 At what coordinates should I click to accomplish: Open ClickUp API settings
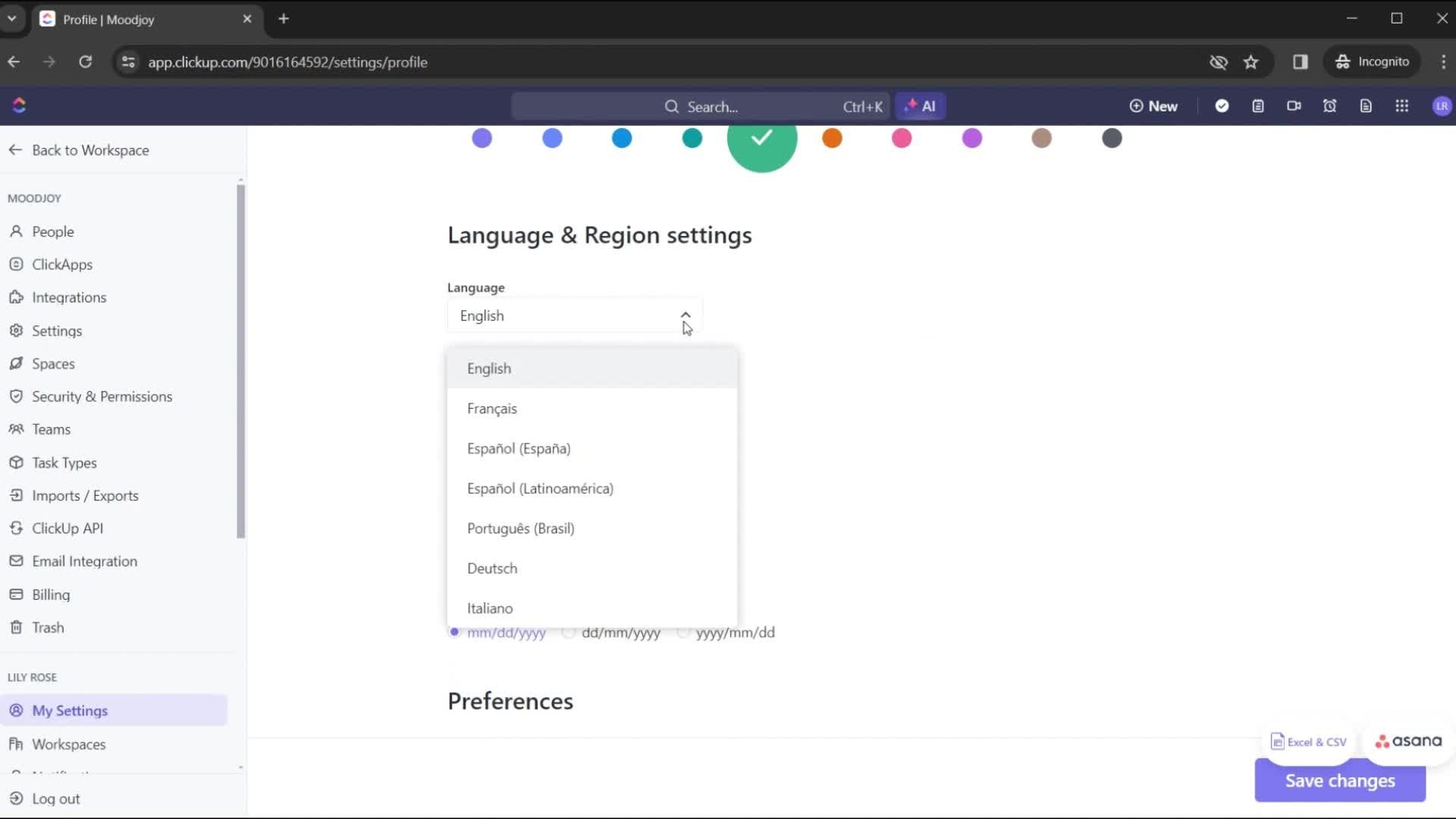click(67, 528)
